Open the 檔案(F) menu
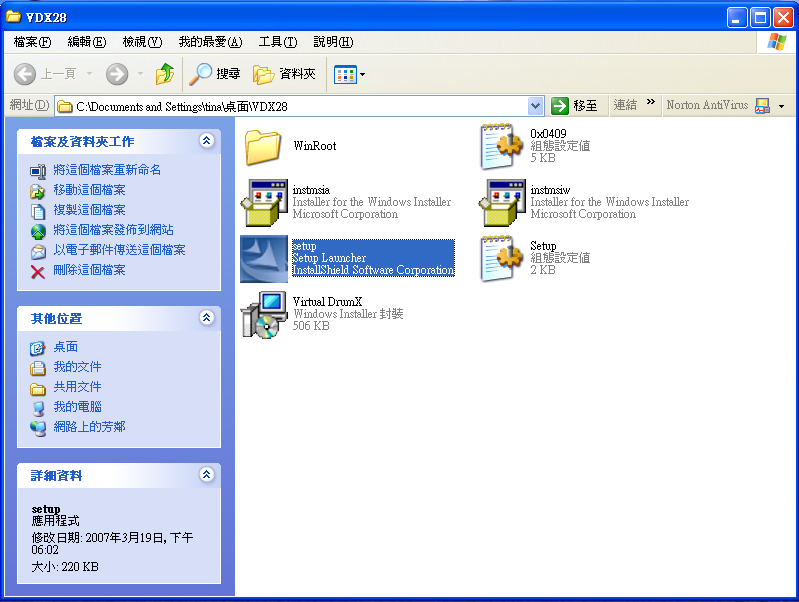Screen dimensions: 799x602 [32, 42]
